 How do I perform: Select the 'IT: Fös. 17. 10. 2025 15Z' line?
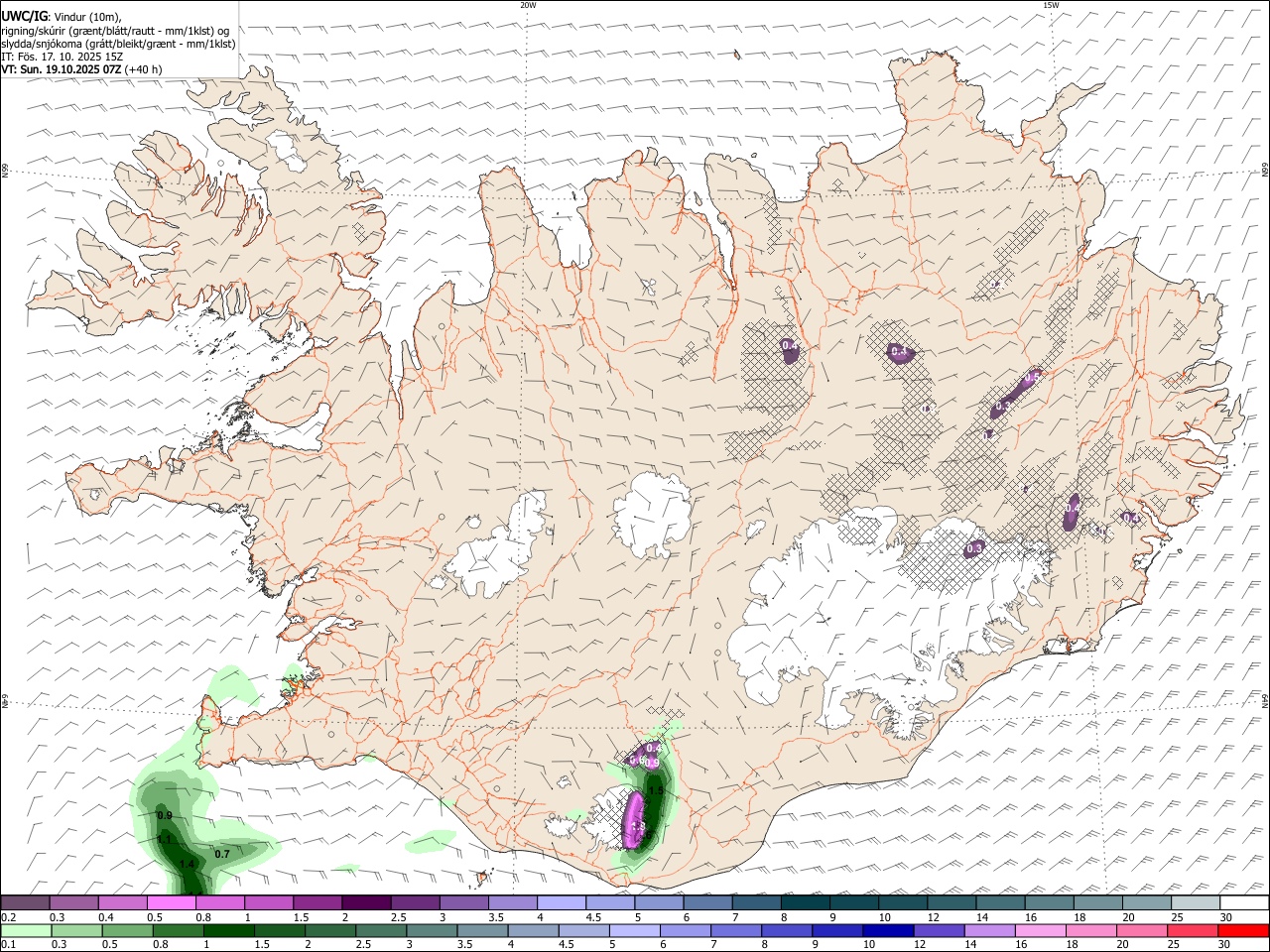63,57
